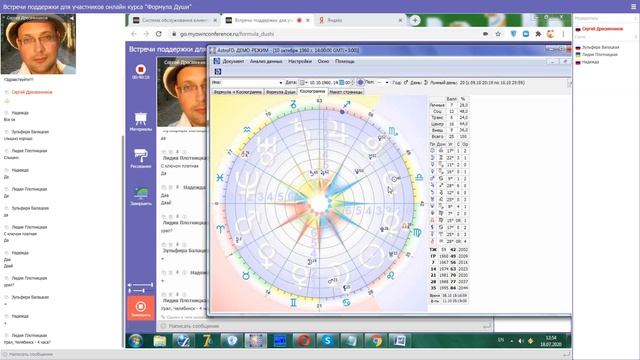Click the chrome Back arrow button

(134, 34)
